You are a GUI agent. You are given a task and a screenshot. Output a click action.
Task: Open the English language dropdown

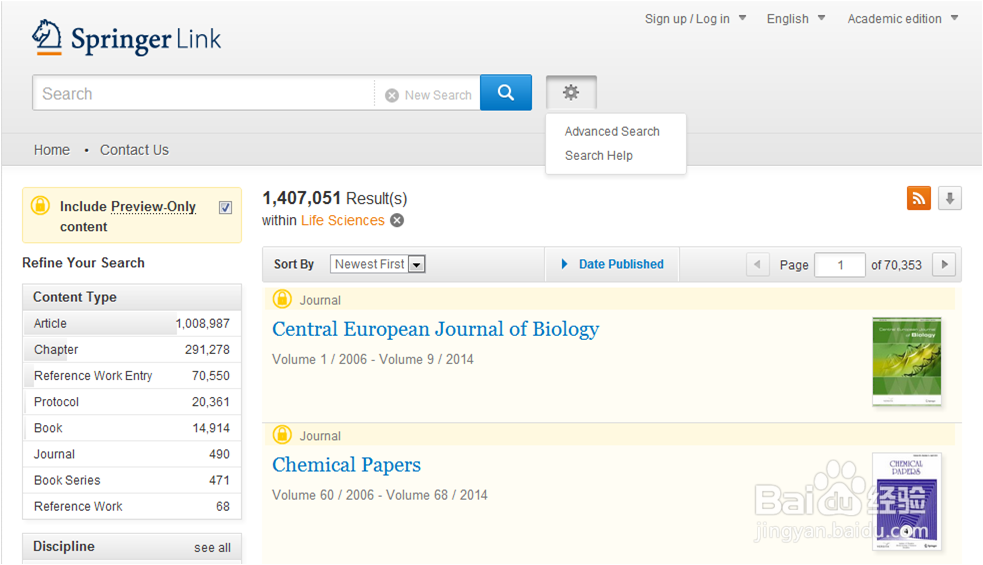click(x=795, y=19)
